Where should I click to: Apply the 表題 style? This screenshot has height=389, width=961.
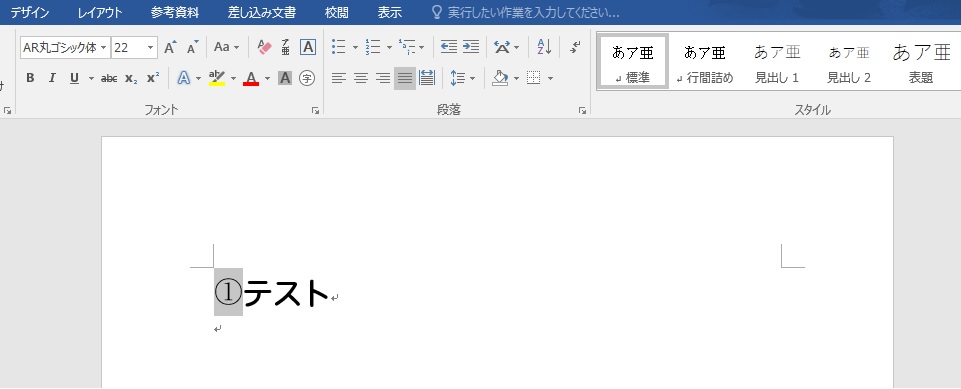[921, 61]
